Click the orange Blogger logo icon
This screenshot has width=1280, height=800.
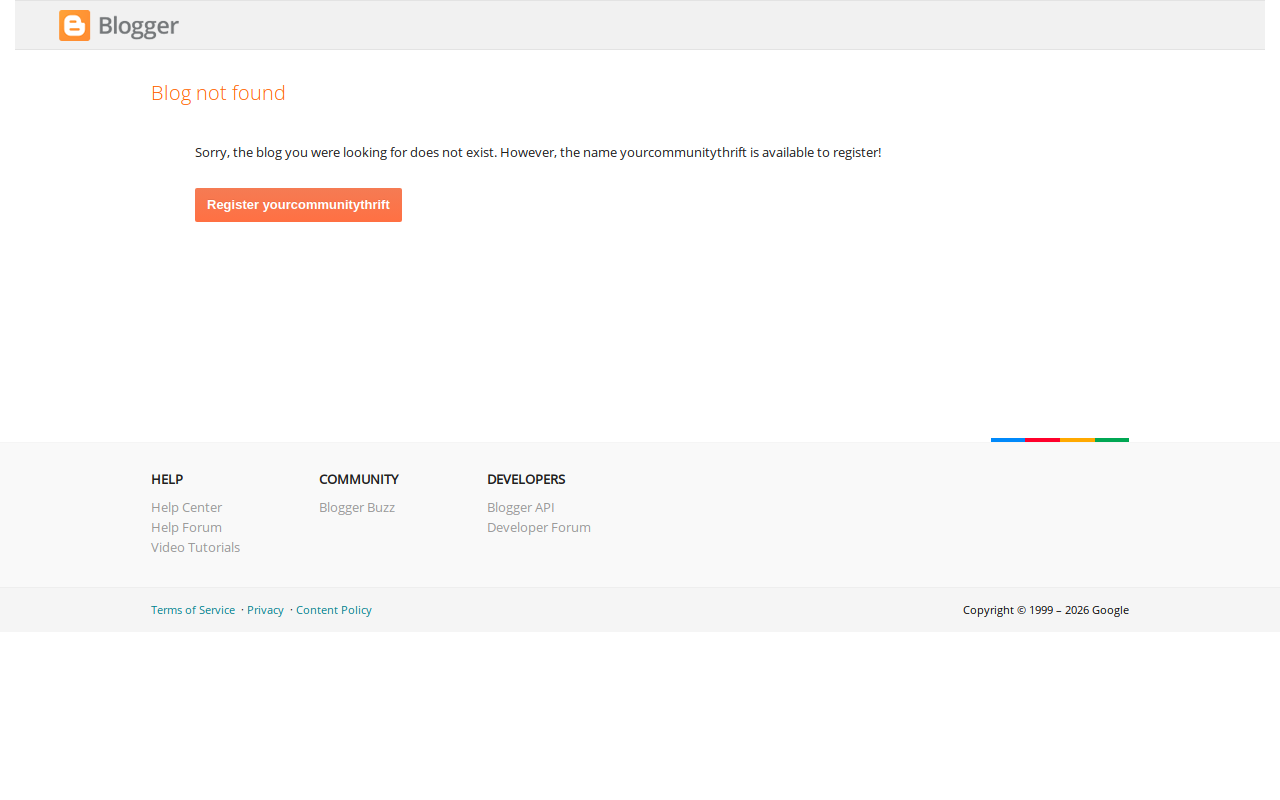coord(74,26)
